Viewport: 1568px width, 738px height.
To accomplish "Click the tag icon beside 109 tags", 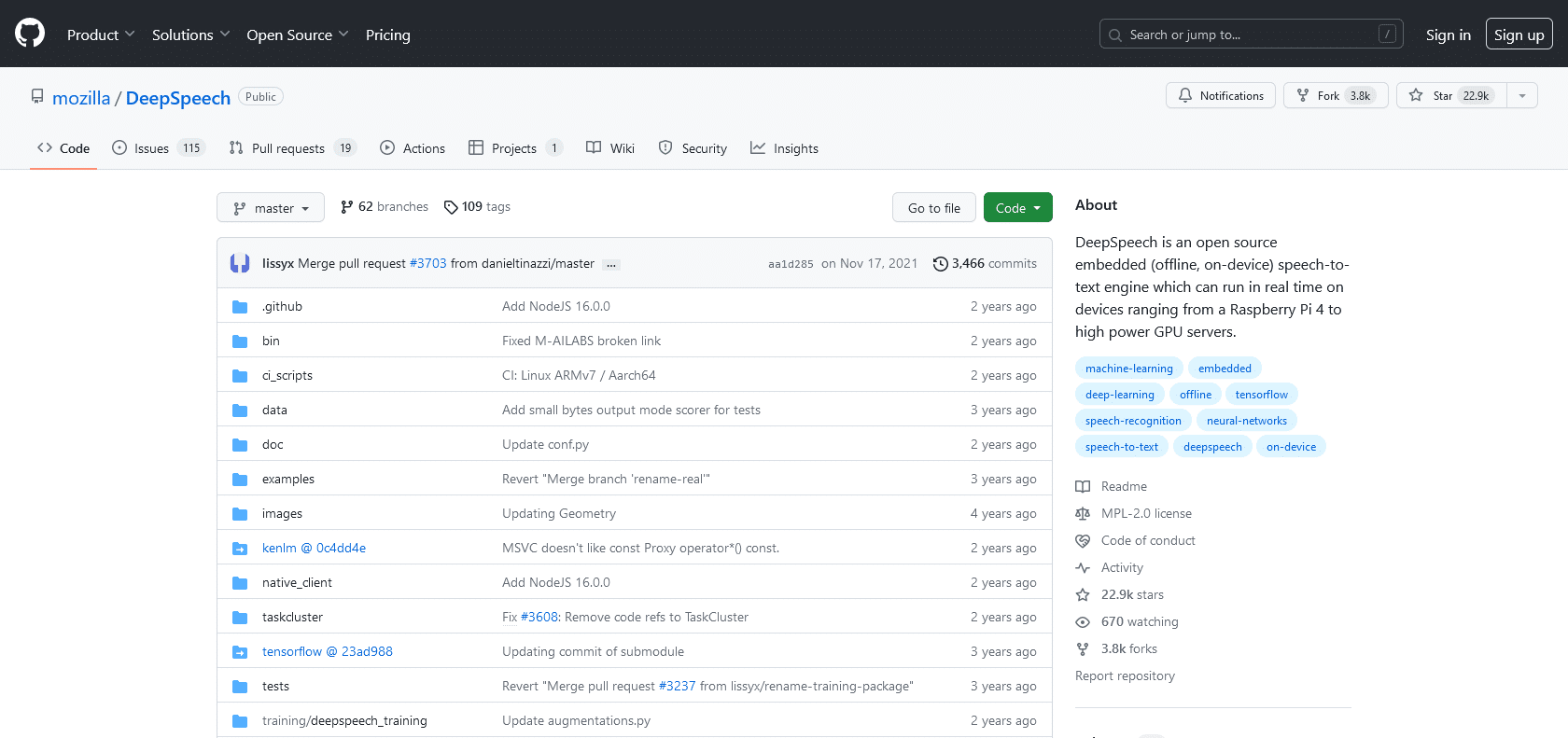I will pyautogui.click(x=451, y=207).
